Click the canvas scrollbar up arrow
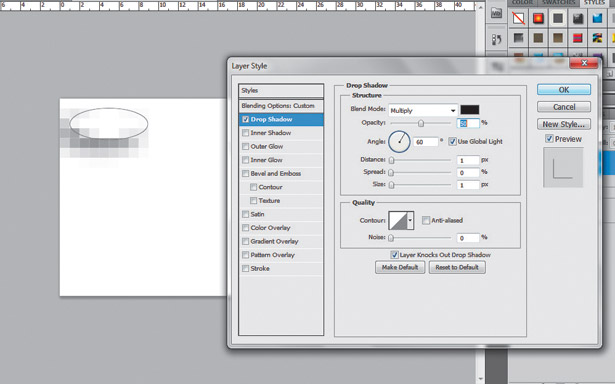 click(480, 7)
